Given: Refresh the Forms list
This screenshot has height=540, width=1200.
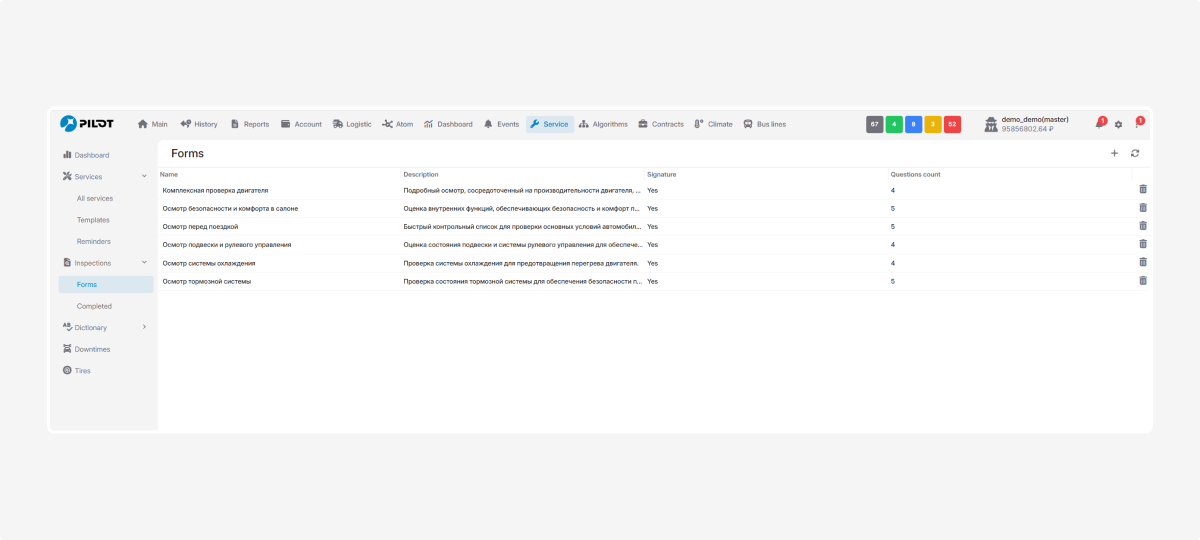Looking at the screenshot, I should [x=1135, y=153].
